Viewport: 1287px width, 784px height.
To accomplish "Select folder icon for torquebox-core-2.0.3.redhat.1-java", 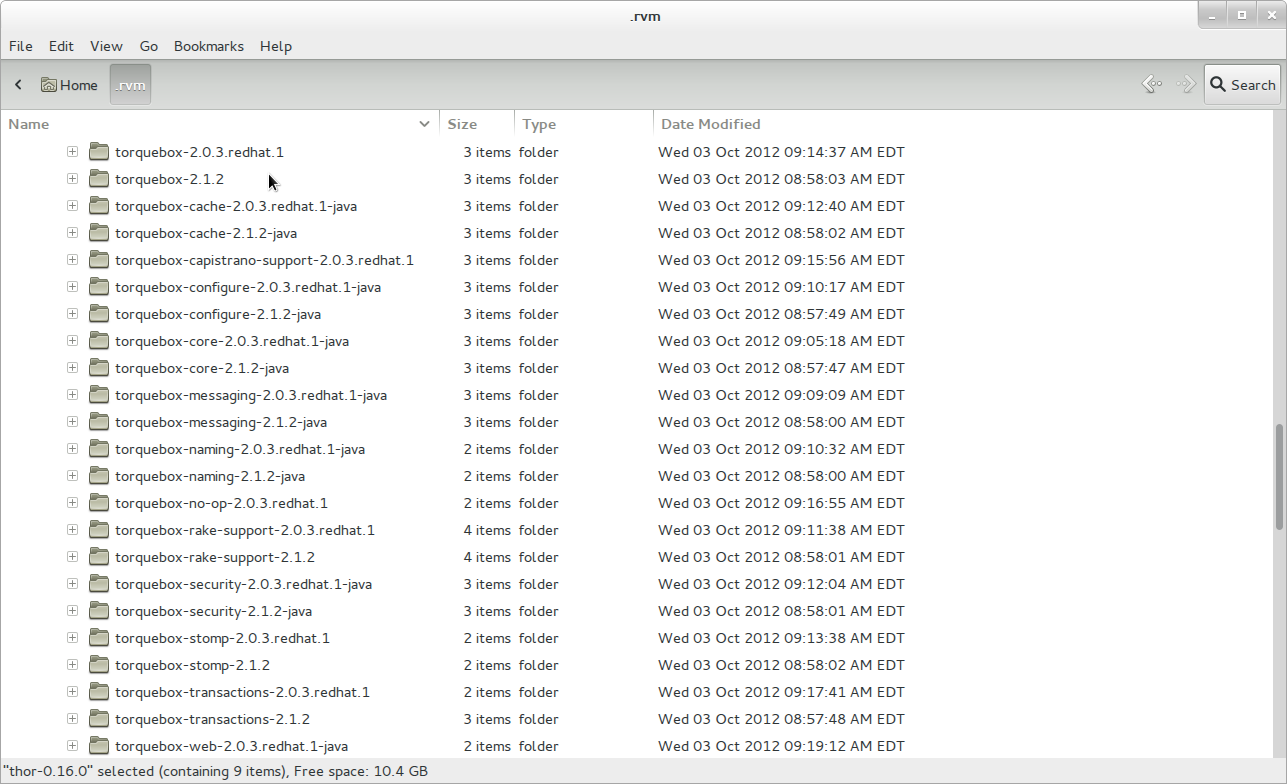I will point(98,341).
